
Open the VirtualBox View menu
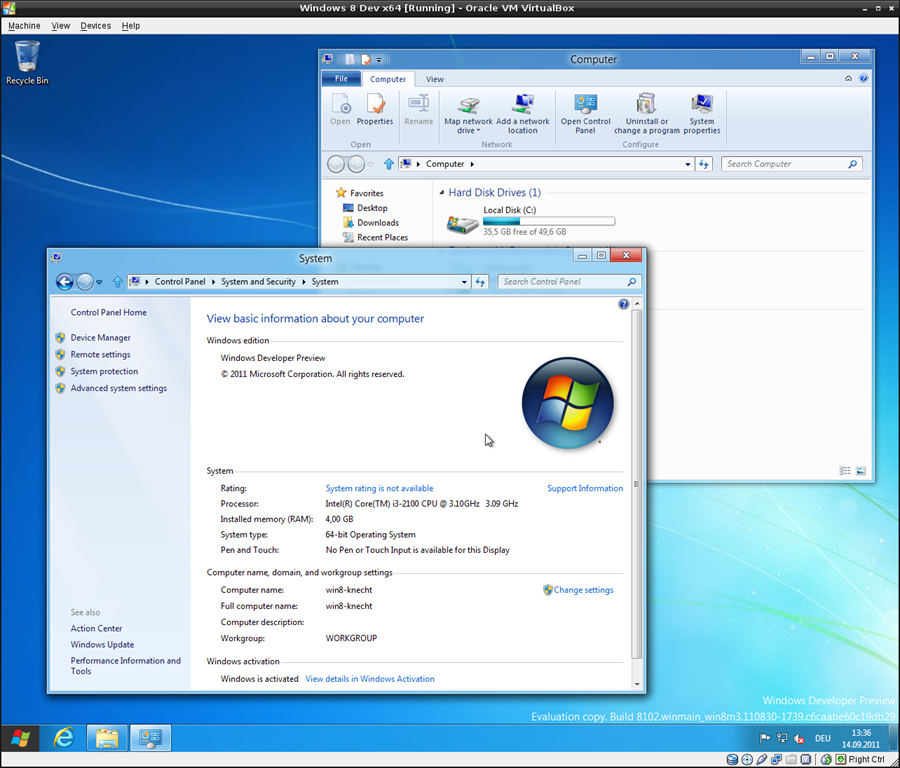tap(60, 26)
